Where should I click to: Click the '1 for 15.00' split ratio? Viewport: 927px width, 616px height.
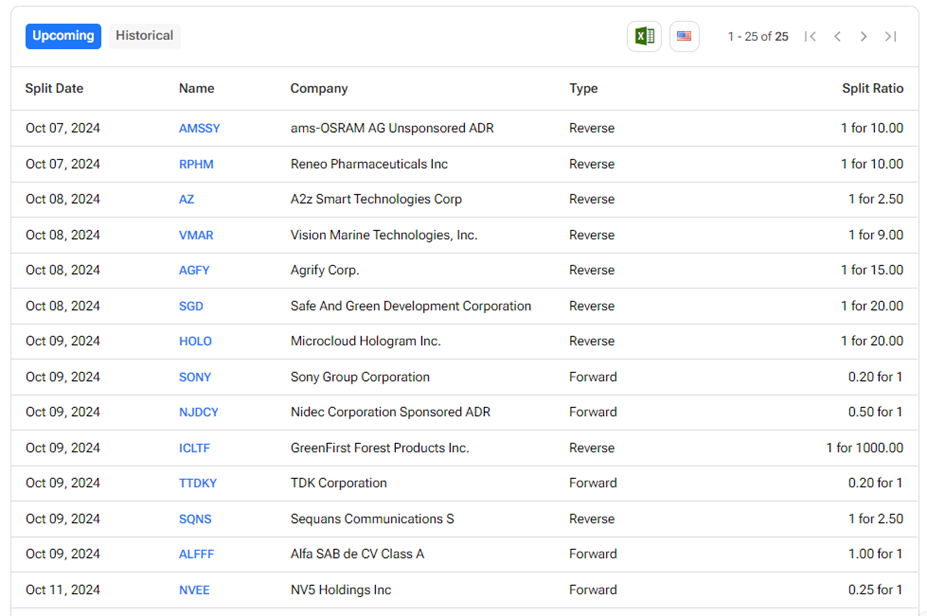click(x=872, y=270)
